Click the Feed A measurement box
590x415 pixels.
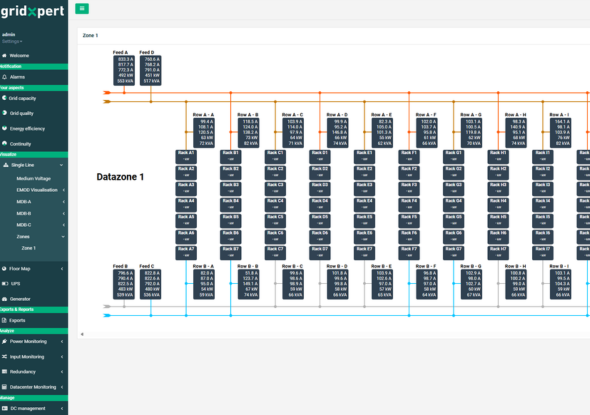124,70
